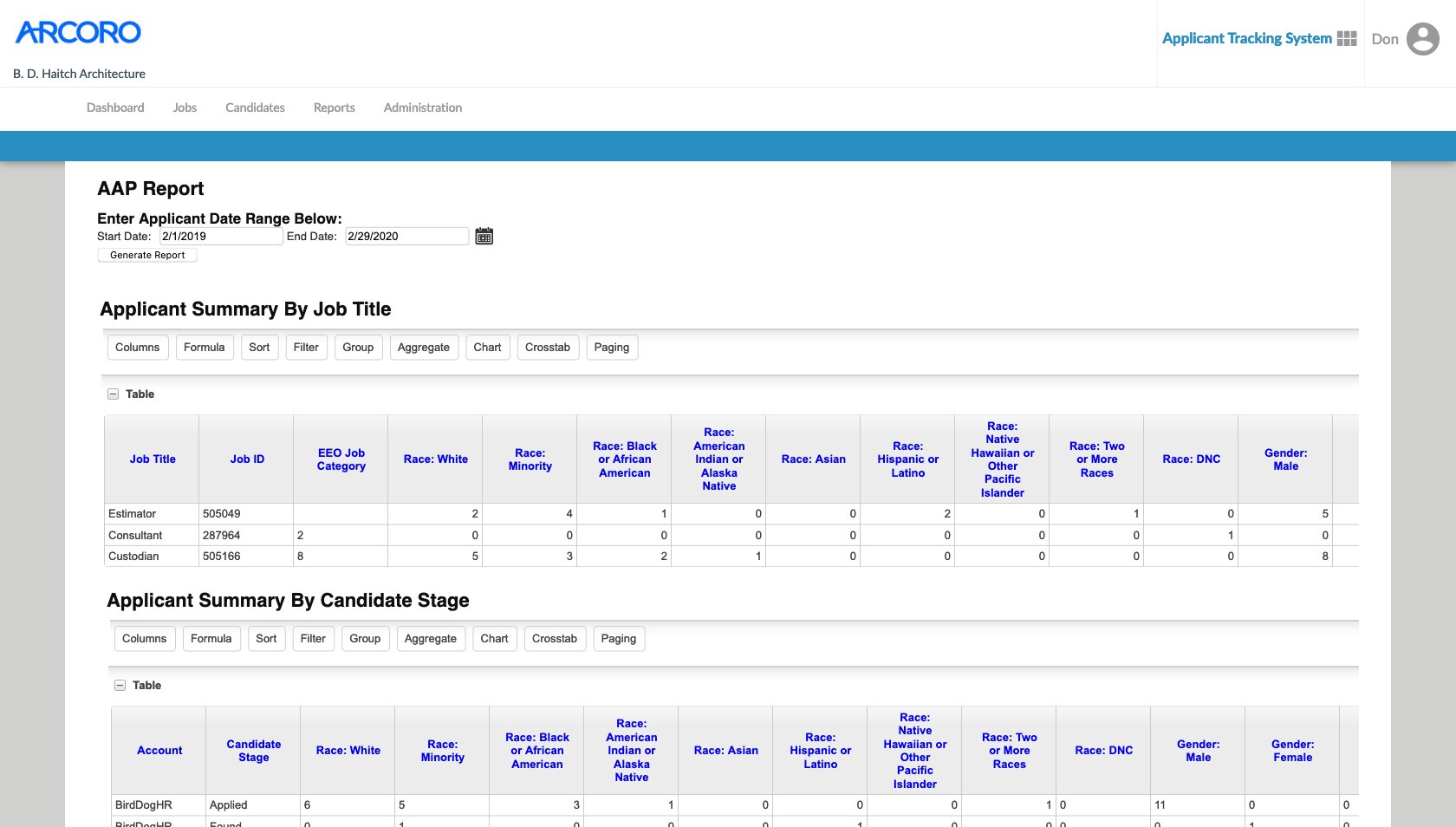This screenshot has width=1456, height=827.
Task: Collapse the Job Title table section
Action: pyautogui.click(x=113, y=394)
